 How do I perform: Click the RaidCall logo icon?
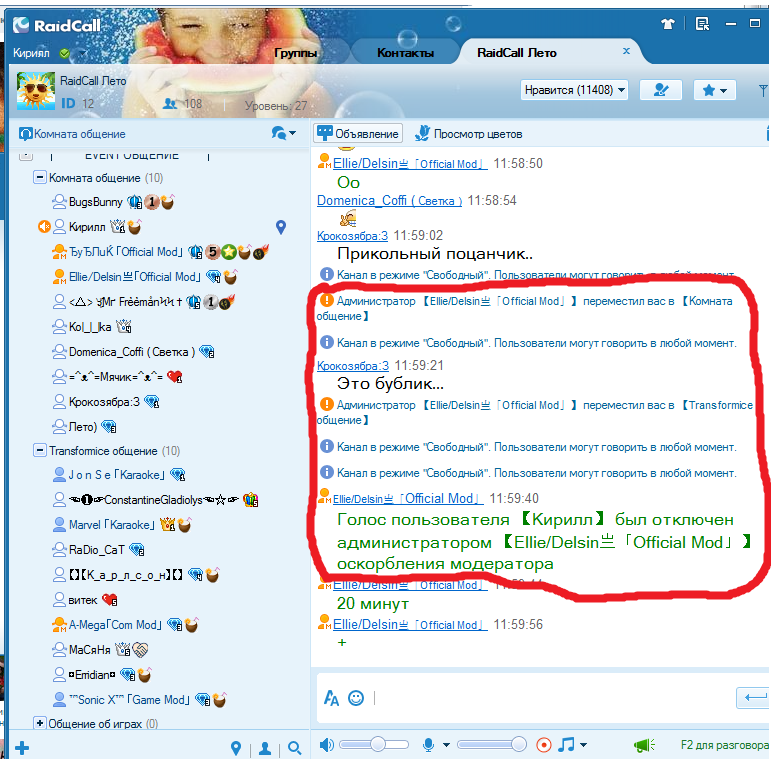21,25
